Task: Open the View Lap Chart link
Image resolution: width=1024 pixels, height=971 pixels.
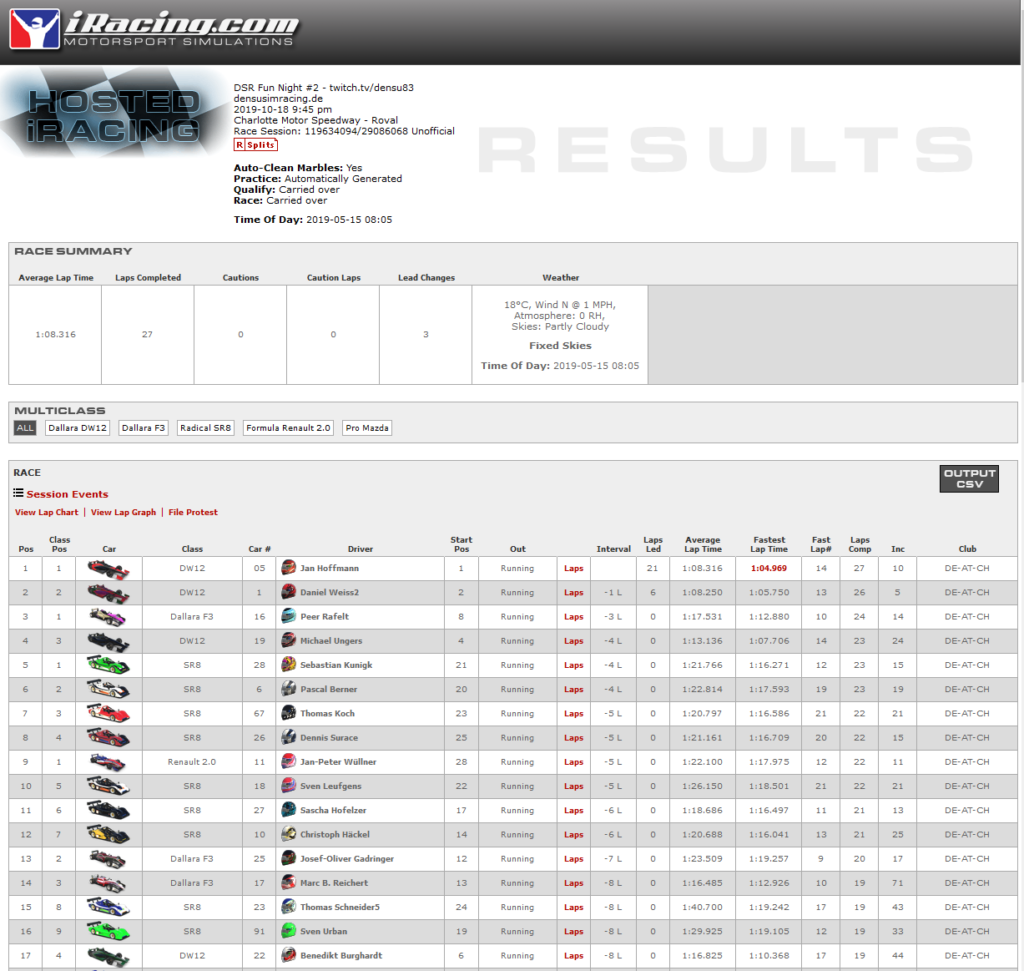Action: [46, 513]
